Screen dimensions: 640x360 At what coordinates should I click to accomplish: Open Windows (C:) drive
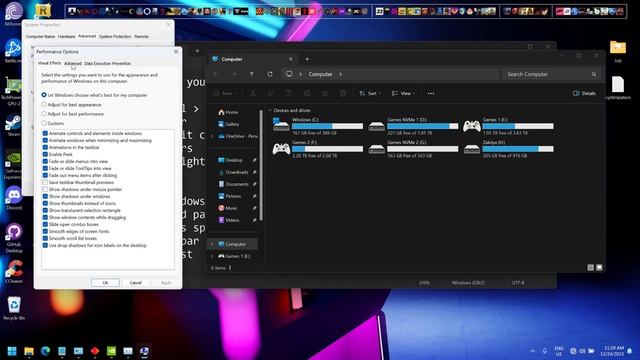[x=318, y=126]
